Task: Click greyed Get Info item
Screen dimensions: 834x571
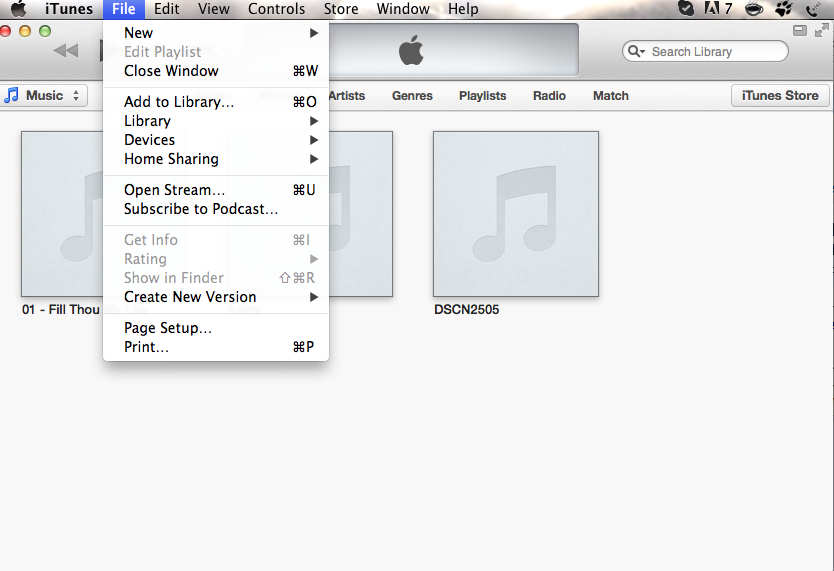Action: click(216, 240)
